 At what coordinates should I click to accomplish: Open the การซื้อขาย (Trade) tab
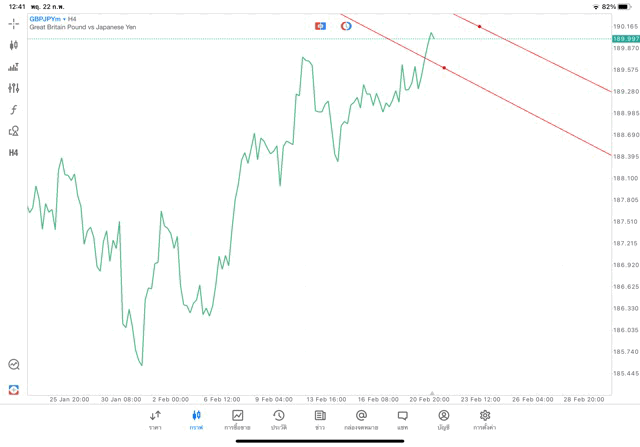[237, 419]
